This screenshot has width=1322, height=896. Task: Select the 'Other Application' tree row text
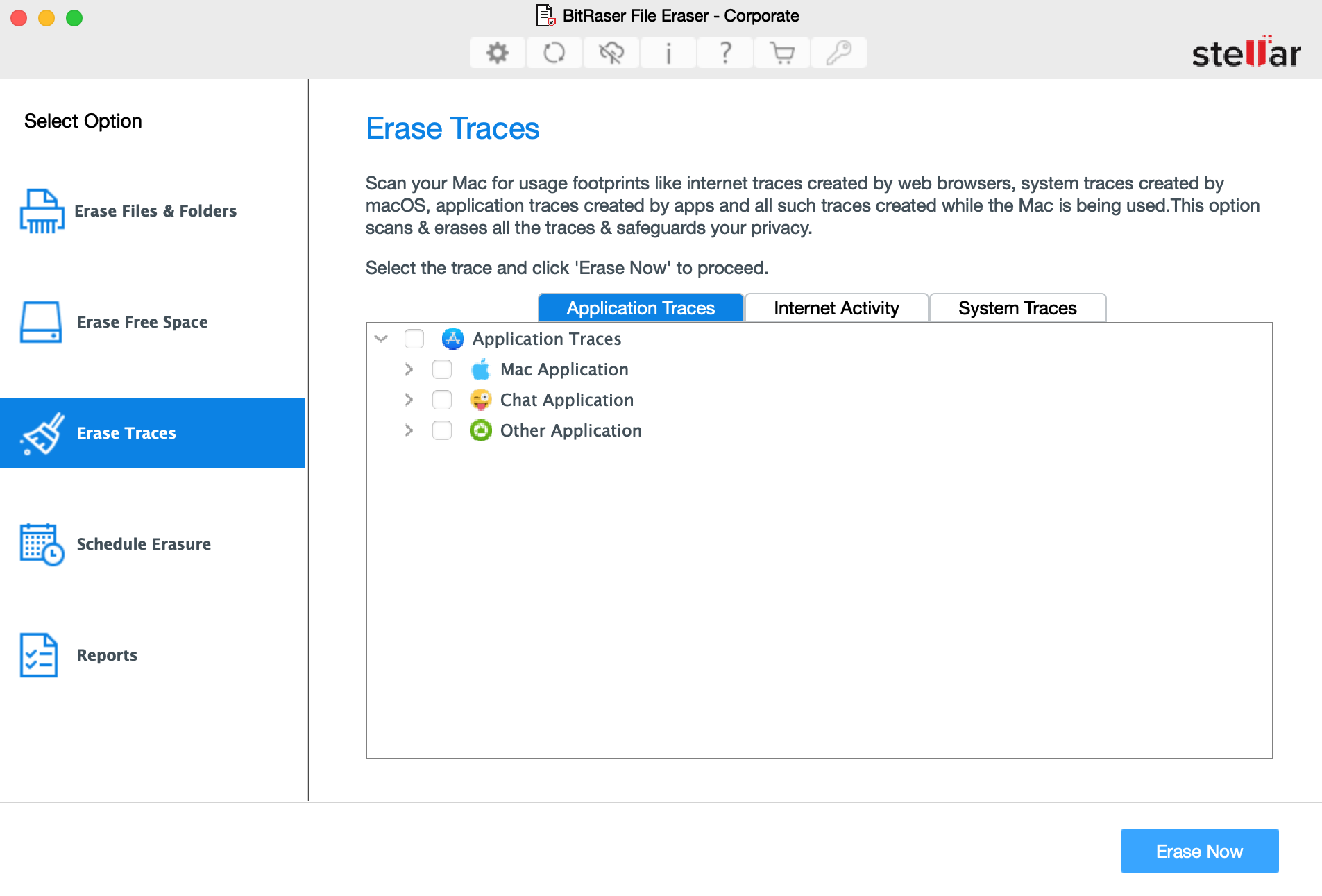(570, 430)
